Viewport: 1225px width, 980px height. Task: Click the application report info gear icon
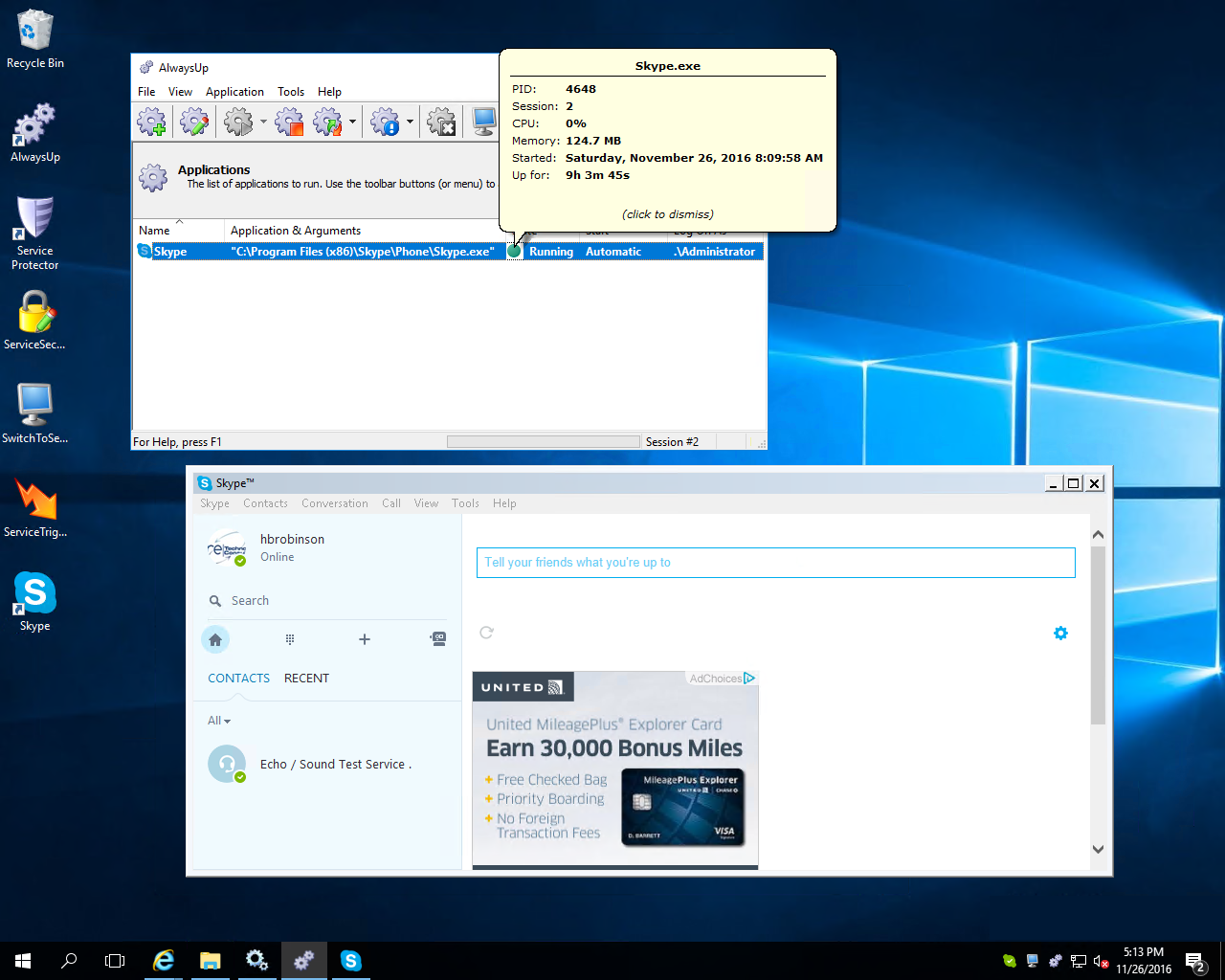coord(385,122)
